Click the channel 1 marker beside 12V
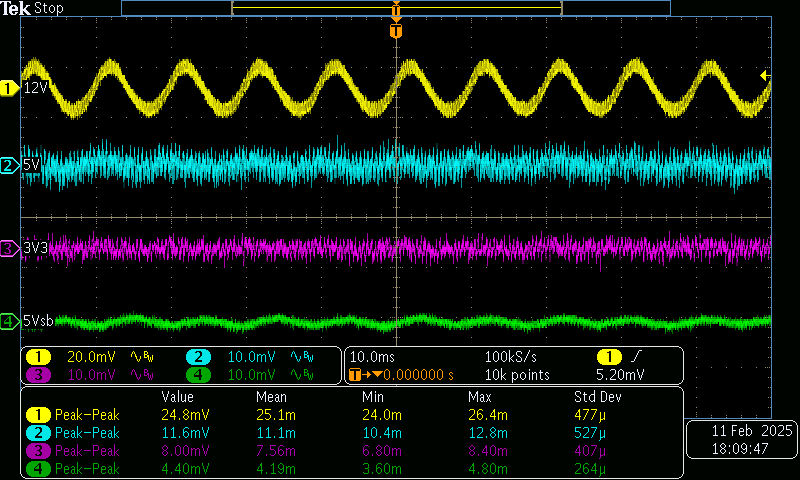Screen dimensions: 800x480 coord(9,88)
